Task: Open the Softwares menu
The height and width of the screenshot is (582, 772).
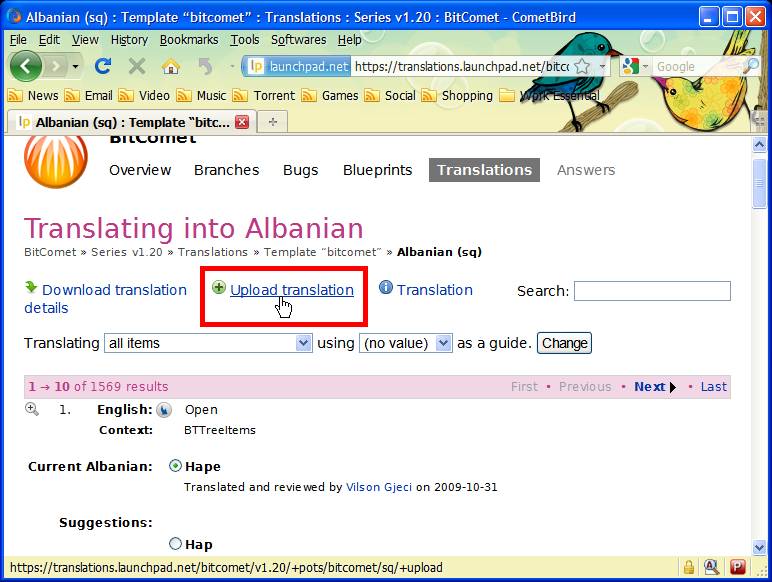Action: [298, 39]
